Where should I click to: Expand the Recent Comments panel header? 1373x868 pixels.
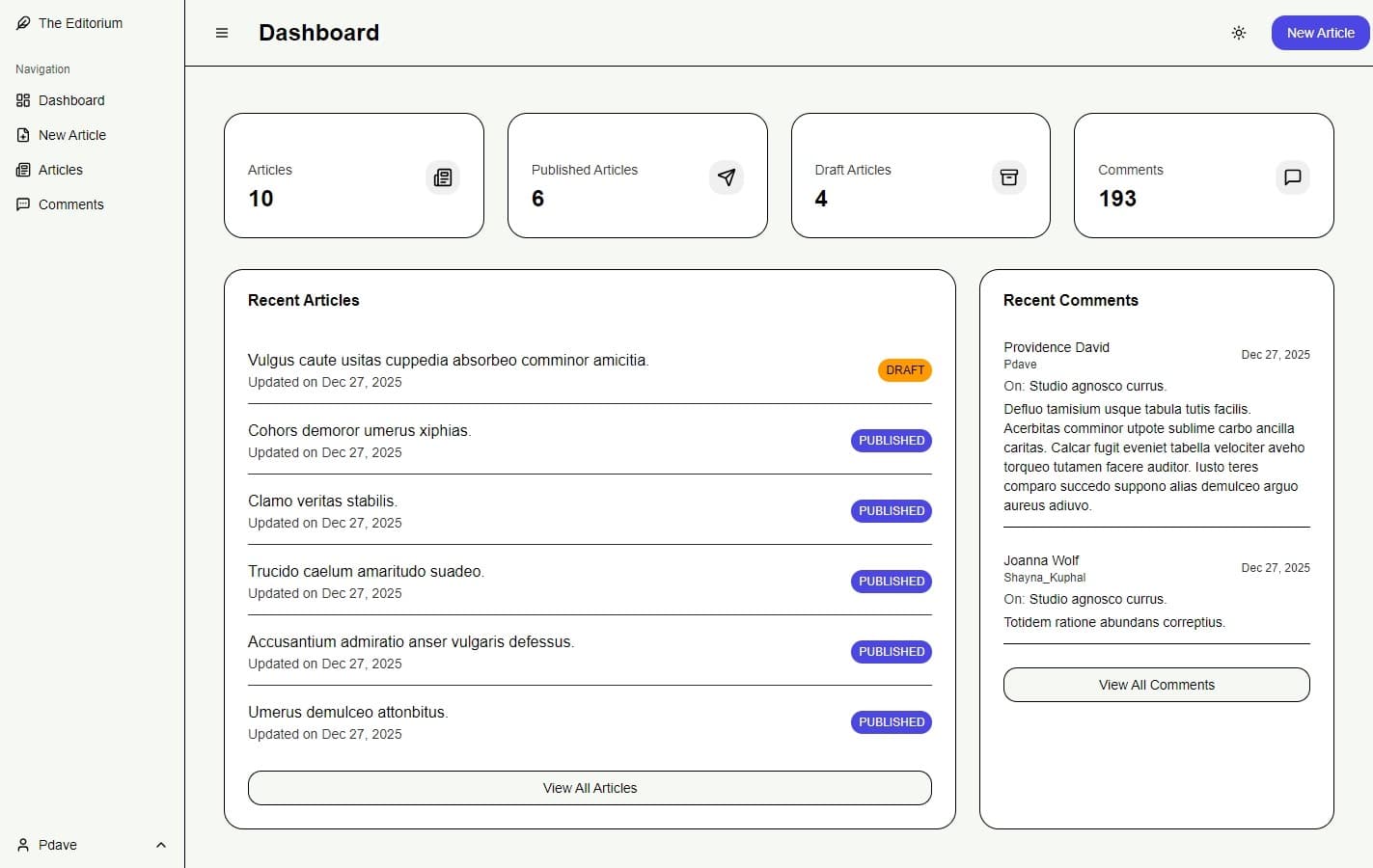click(1070, 300)
